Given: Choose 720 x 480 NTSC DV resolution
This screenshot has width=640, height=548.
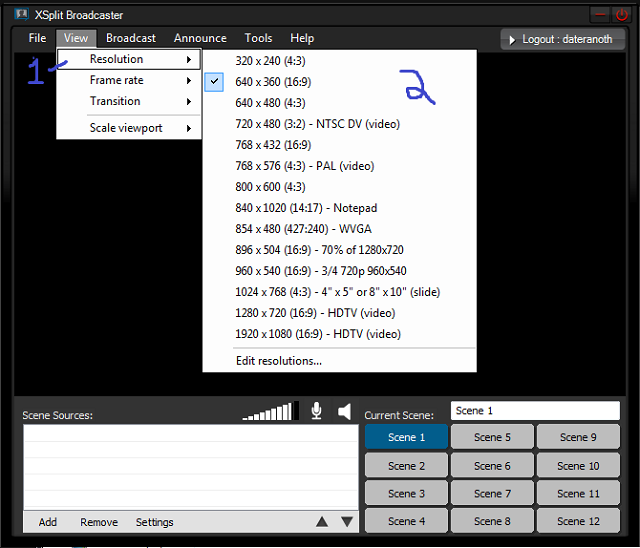Looking at the screenshot, I should coord(340,124).
